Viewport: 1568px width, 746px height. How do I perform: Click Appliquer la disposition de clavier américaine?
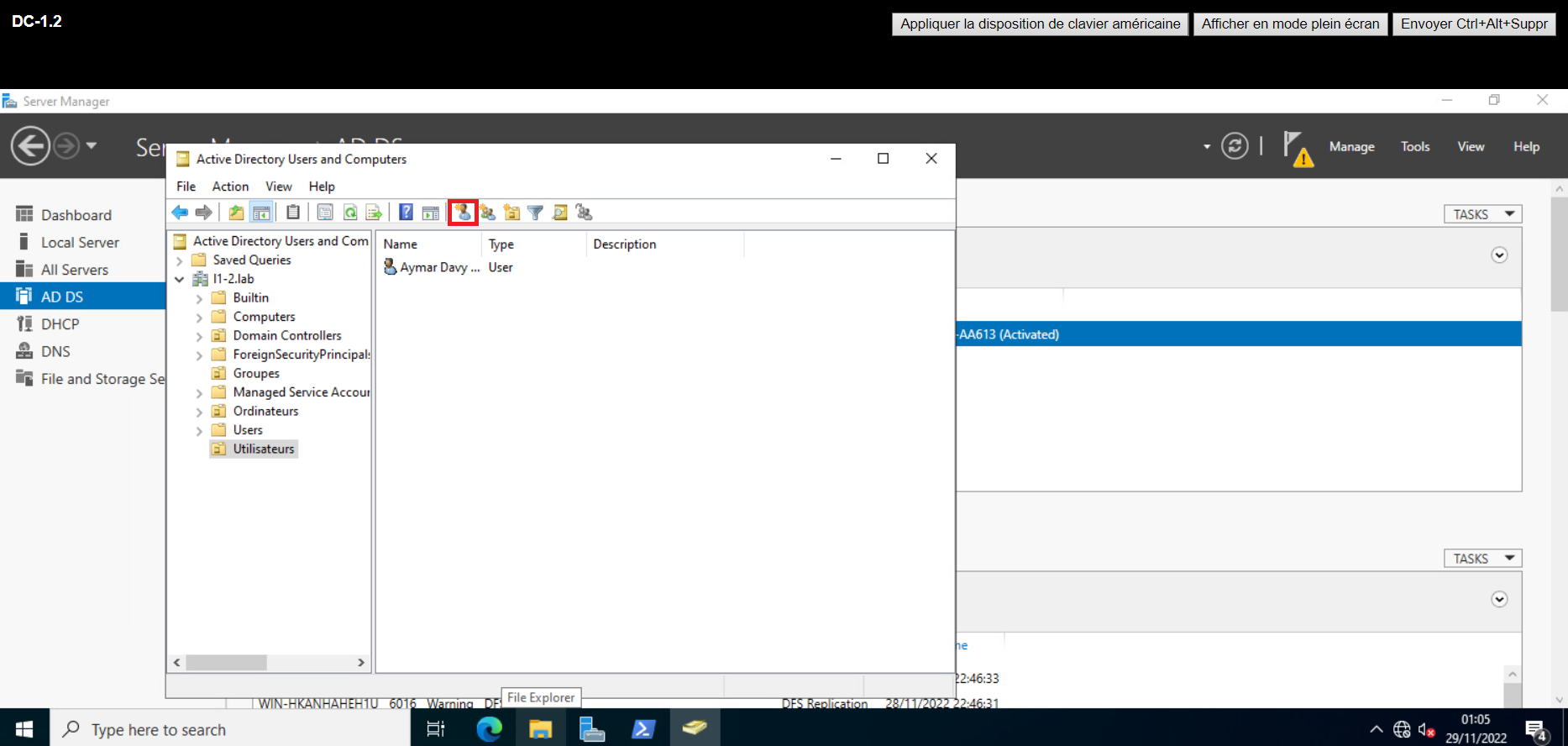1040,24
